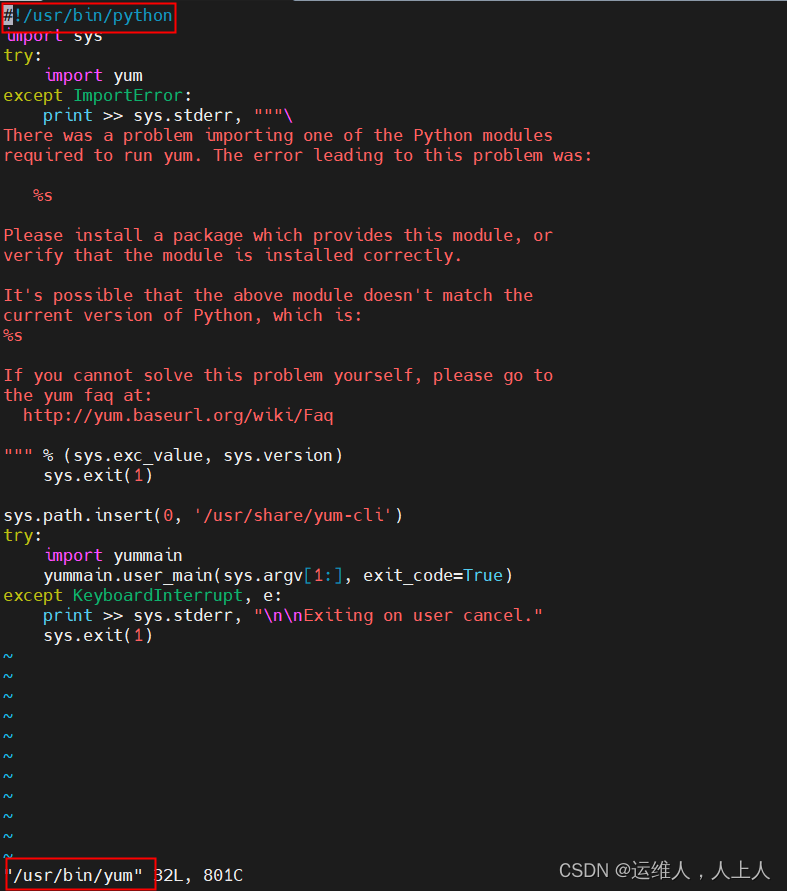Click the indented '%s' placeholder line
This screenshot has width=787, height=891.
tap(43, 195)
